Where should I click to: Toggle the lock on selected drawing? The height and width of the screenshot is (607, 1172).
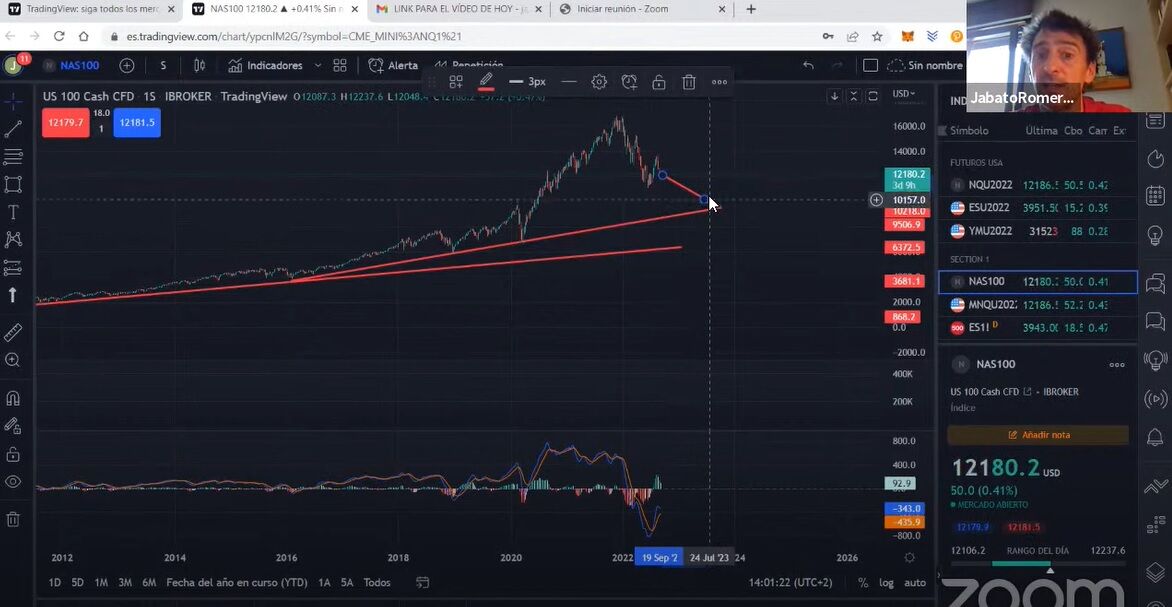coord(659,82)
